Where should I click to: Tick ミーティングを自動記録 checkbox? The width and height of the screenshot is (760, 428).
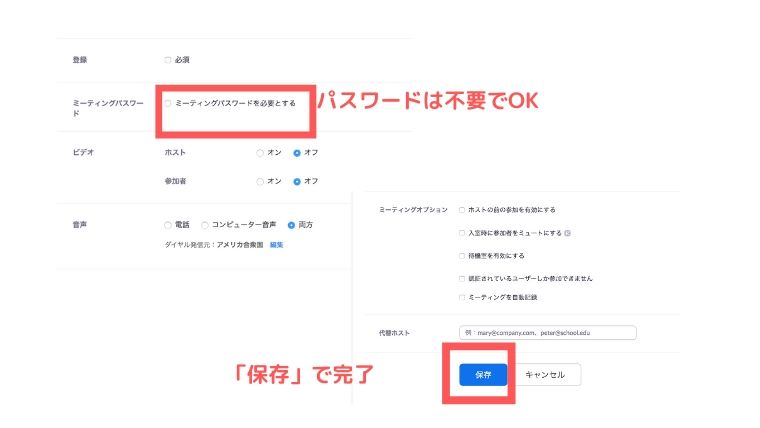tap(461, 298)
